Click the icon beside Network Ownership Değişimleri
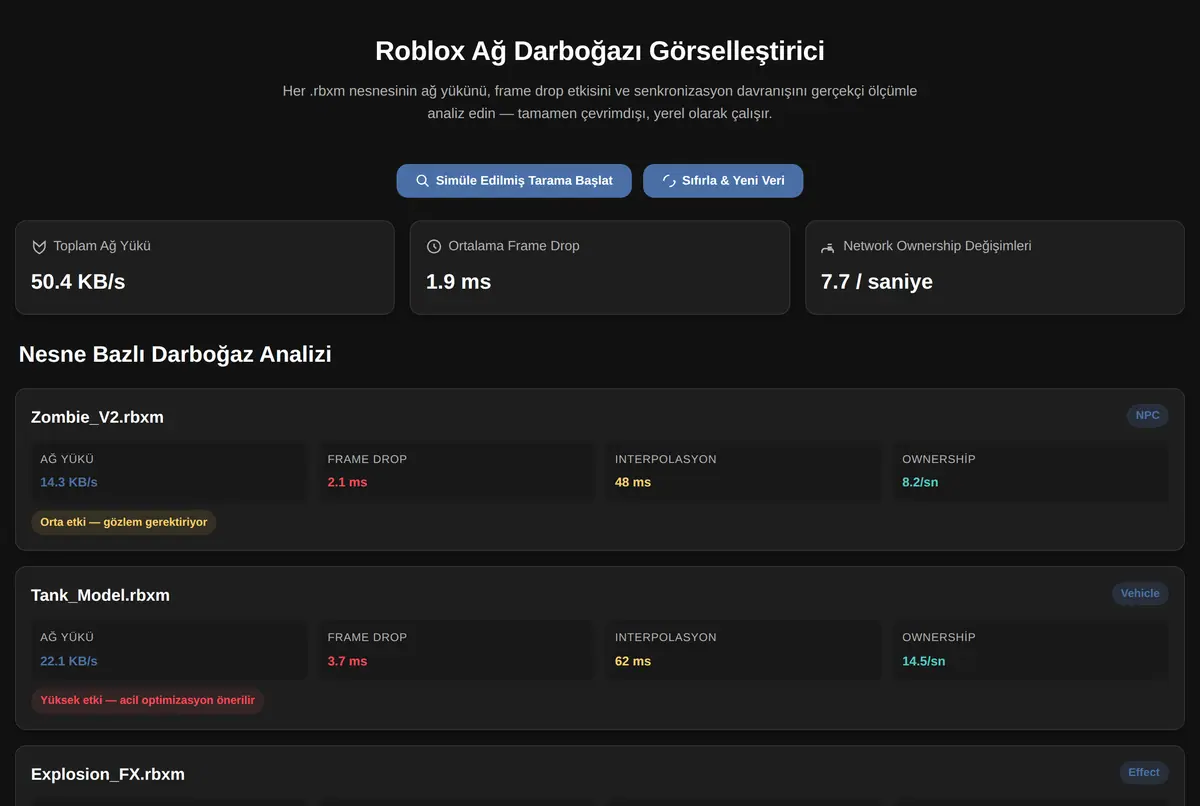 pyautogui.click(x=828, y=246)
